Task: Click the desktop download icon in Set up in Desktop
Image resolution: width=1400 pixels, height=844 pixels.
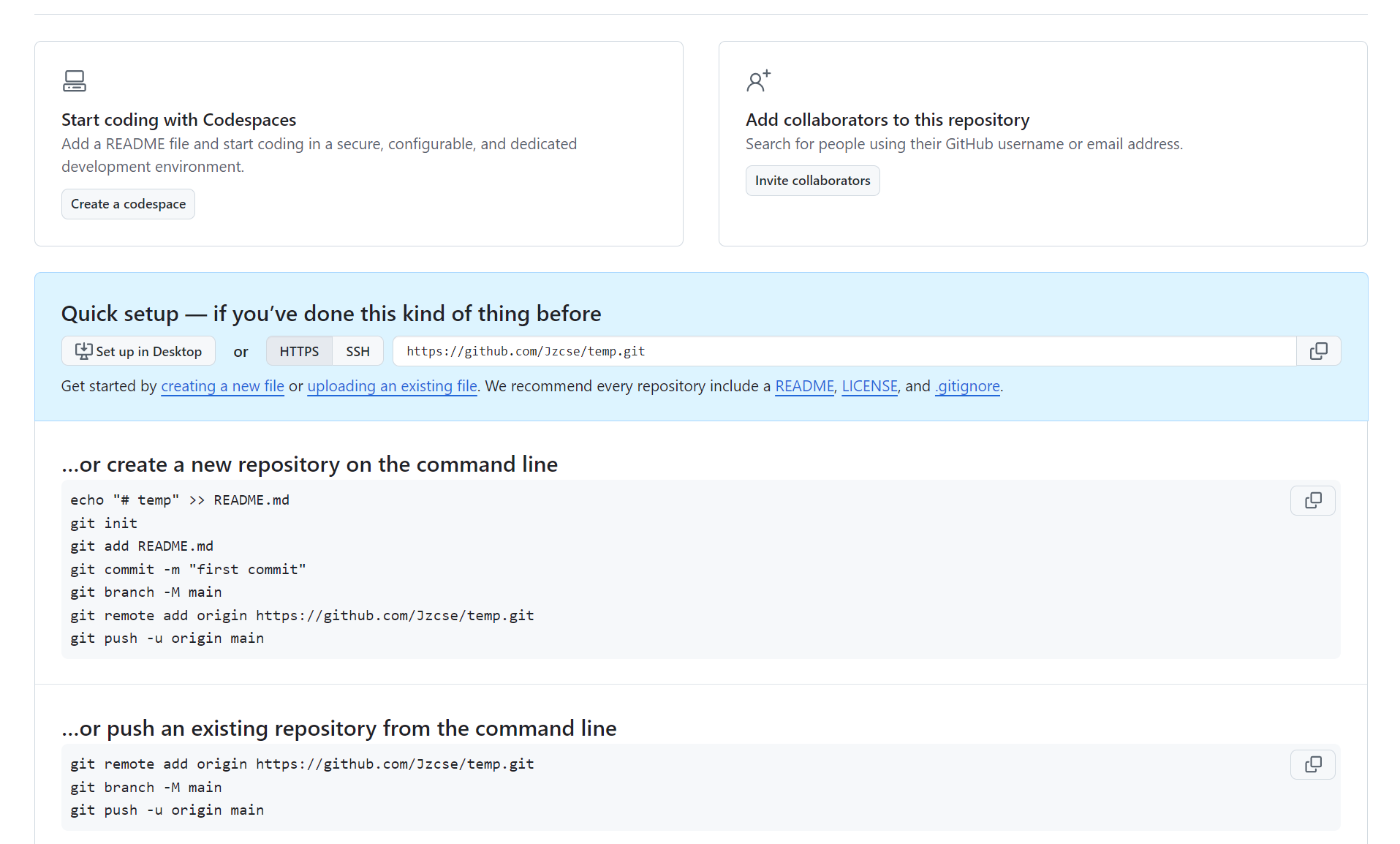Action: point(83,351)
